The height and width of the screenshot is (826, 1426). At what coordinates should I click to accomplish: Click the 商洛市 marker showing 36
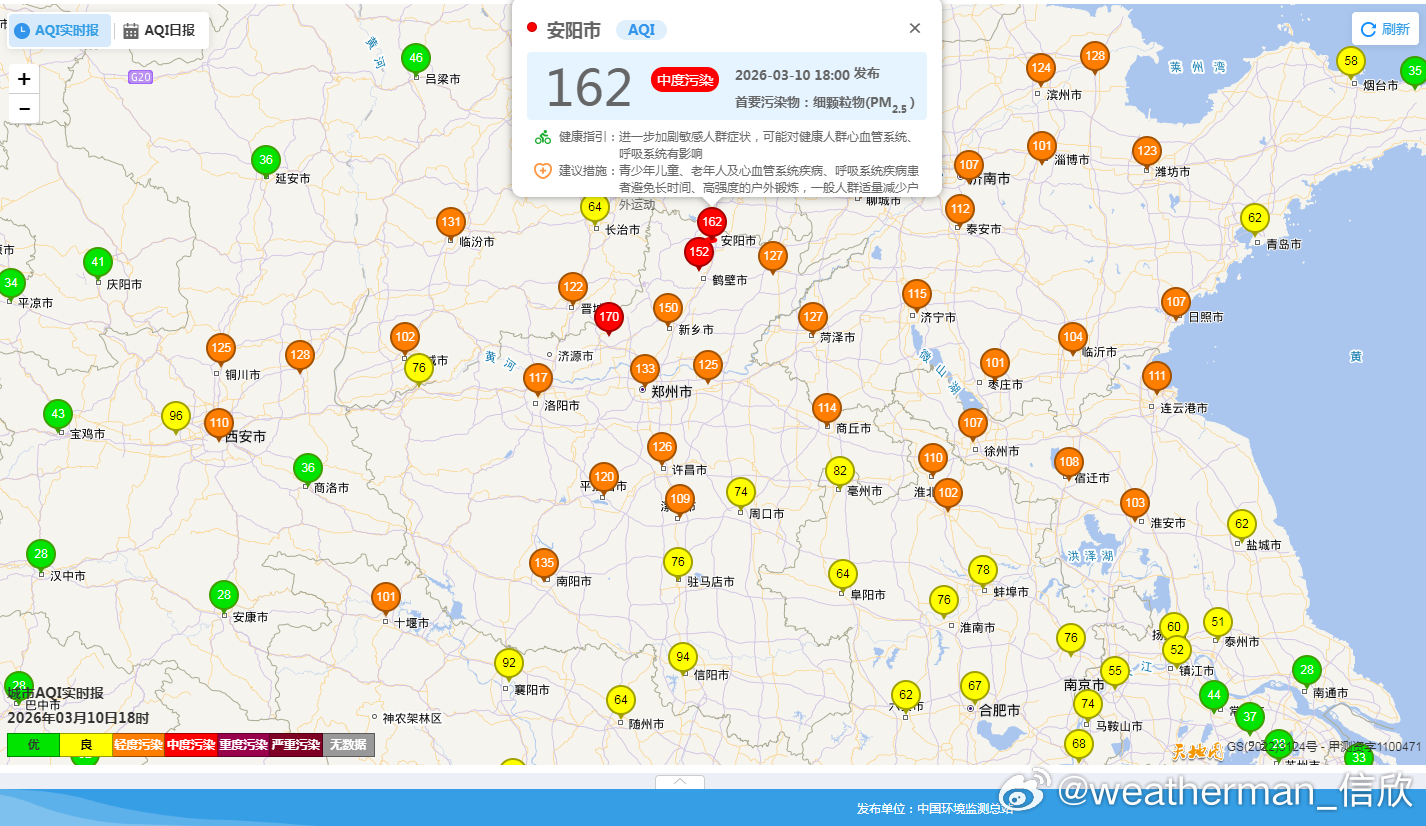coord(308,470)
